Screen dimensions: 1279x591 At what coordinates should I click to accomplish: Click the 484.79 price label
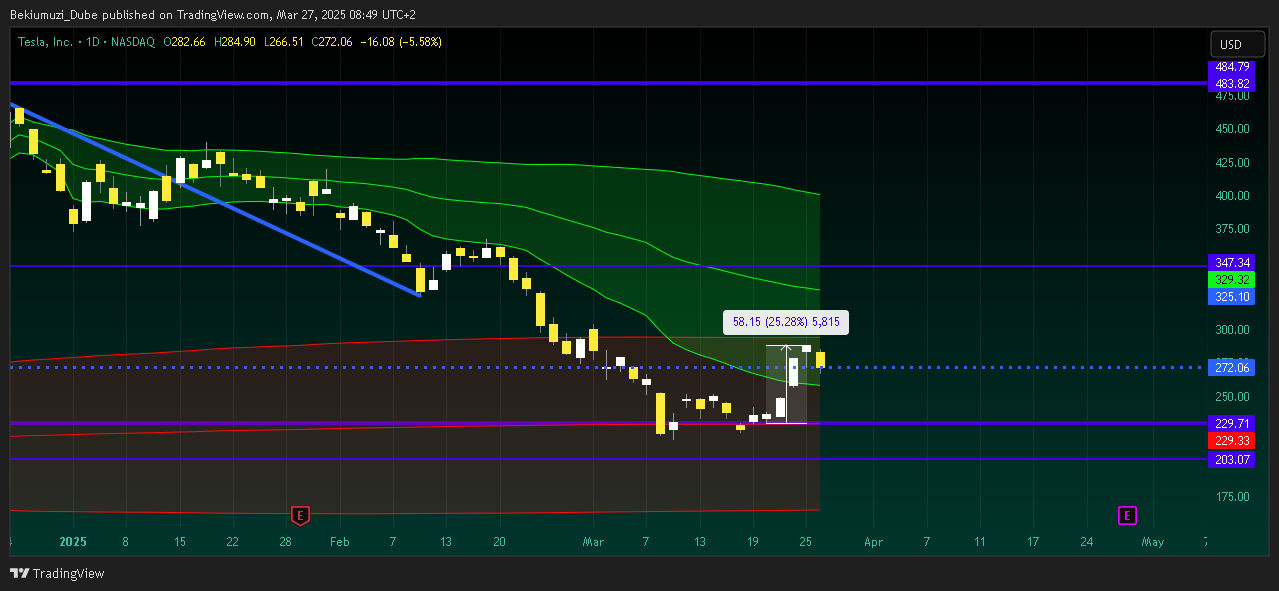click(1230, 68)
